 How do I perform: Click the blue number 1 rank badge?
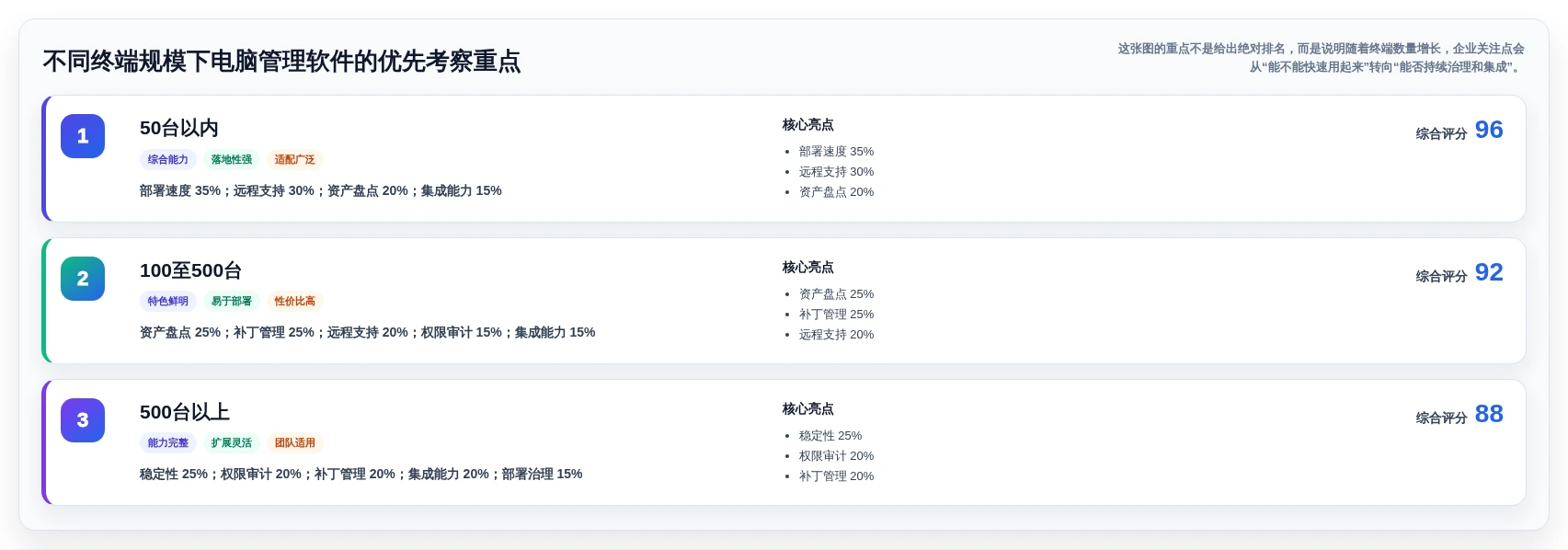point(83,136)
